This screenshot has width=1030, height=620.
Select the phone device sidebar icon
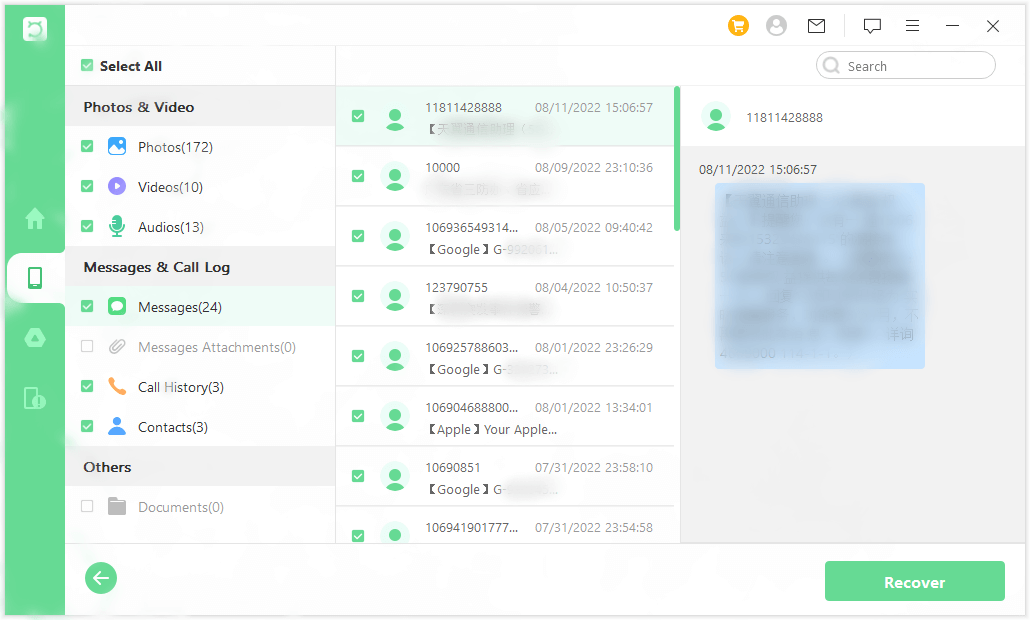coord(35,278)
